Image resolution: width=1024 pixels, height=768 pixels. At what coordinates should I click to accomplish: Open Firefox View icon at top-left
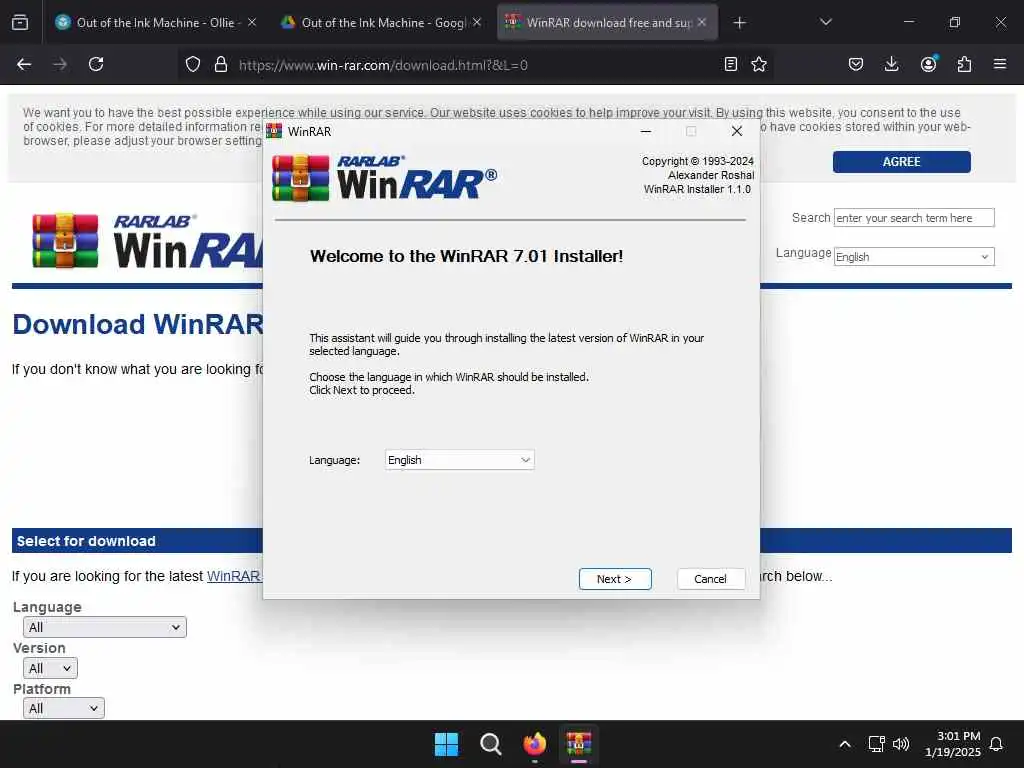(x=20, y=23)
